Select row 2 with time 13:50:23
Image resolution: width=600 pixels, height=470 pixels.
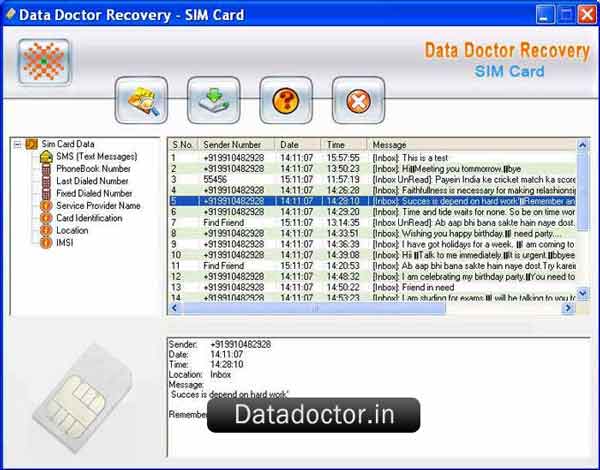pyautogui.click(x=372, y=168)
